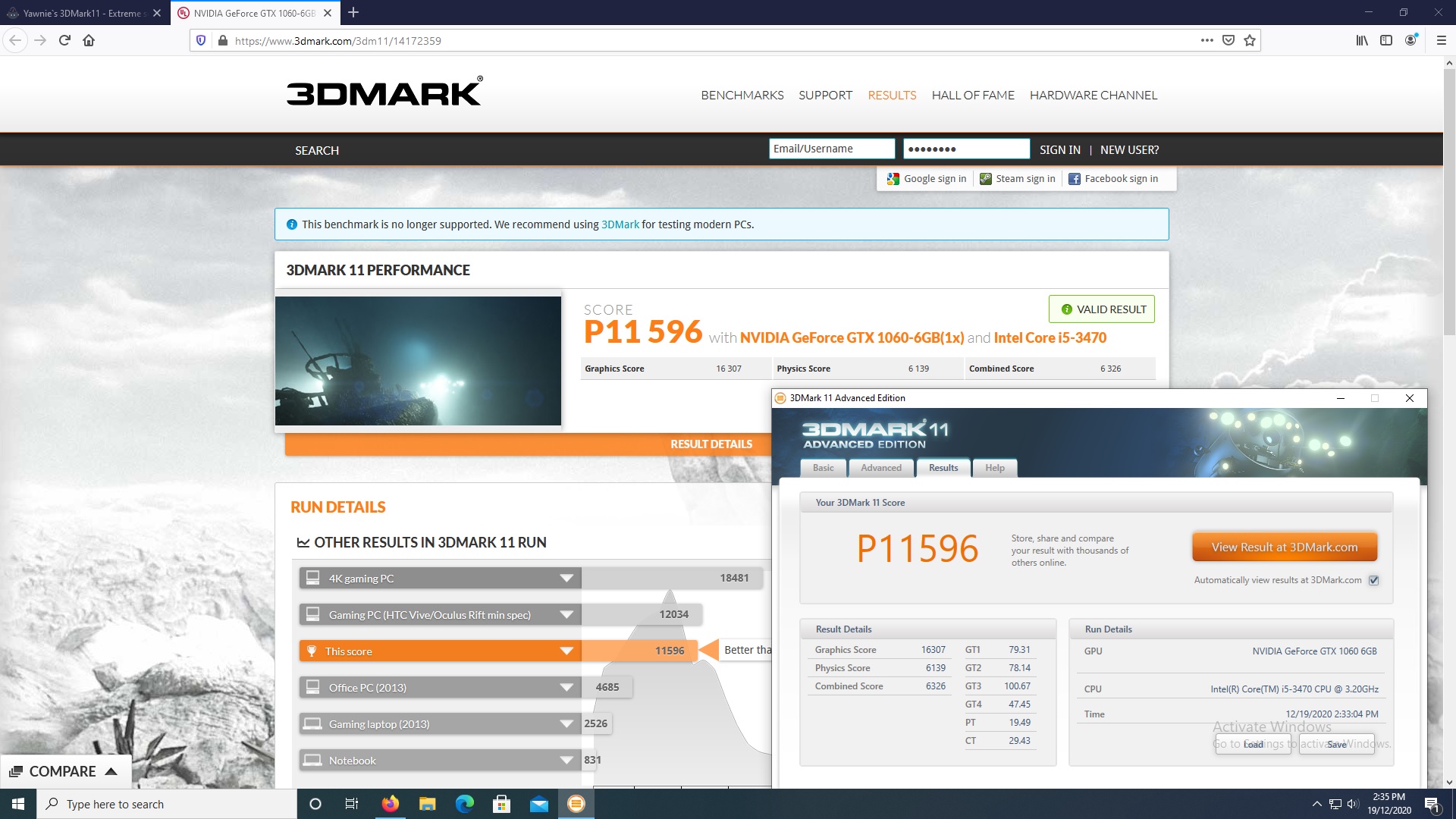Show site security padlock info
Screen dimensions: 1456x819
(222, 40)
